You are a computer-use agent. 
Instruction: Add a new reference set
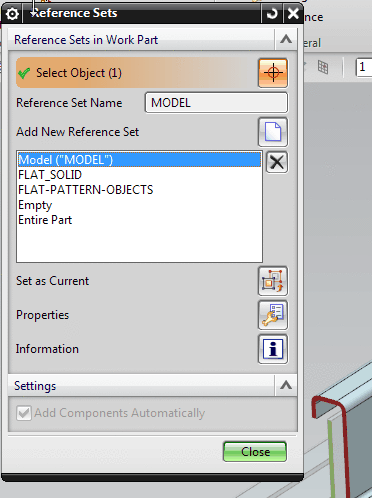273,132
